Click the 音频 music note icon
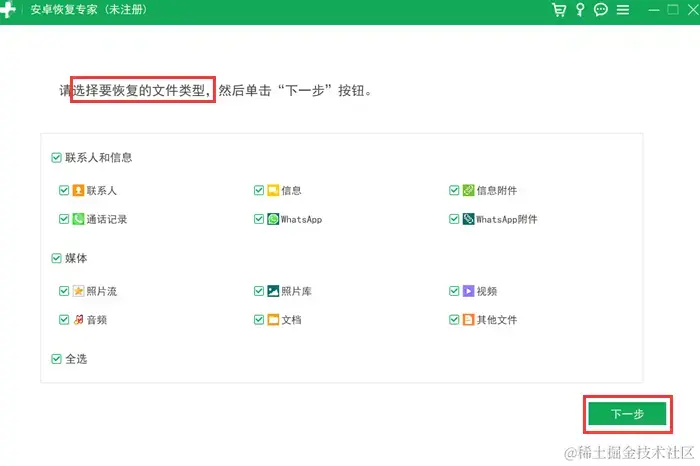The image size is (700, 466). point(78,320)
